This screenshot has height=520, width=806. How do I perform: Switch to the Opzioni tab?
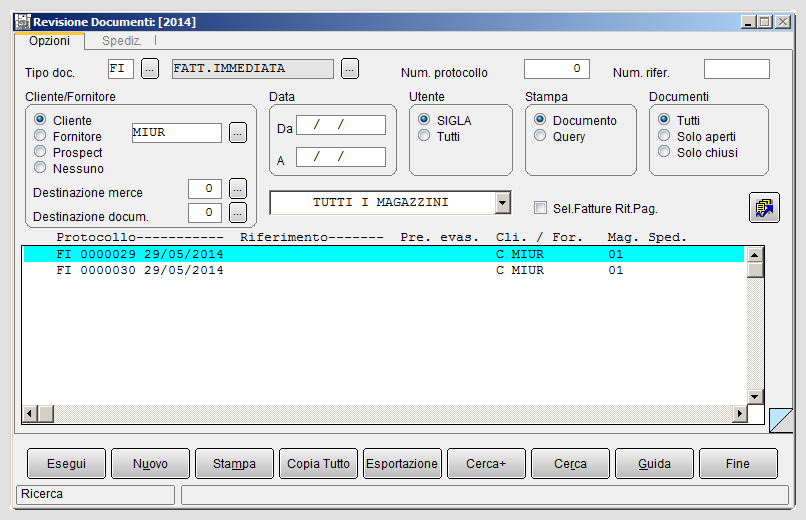click(x=49, y=41)
